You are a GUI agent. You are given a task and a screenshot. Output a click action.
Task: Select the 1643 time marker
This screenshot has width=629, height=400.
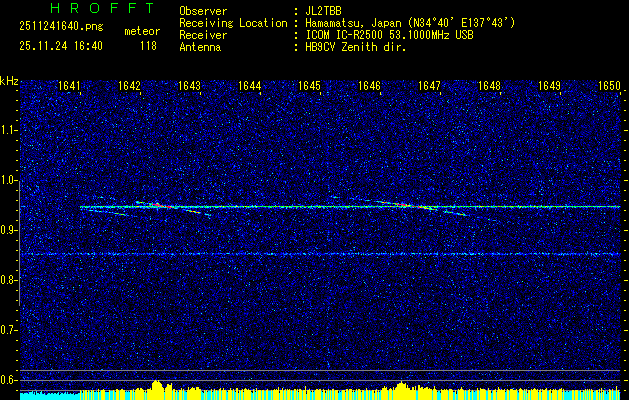189,87
